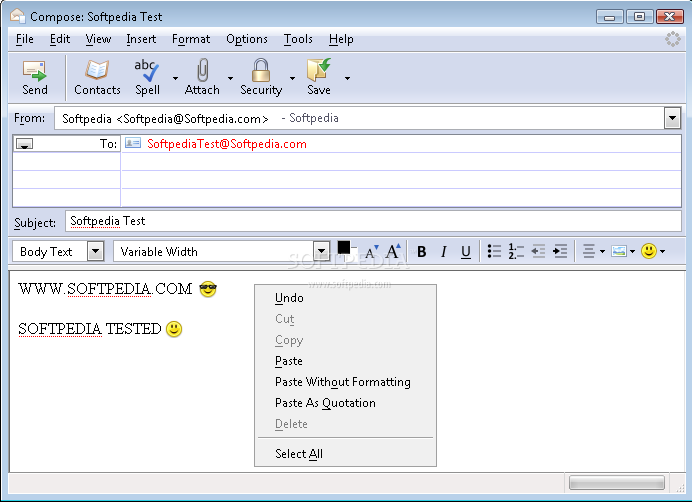
Task: Open the Format menu
Action: [x=191, y=39]
